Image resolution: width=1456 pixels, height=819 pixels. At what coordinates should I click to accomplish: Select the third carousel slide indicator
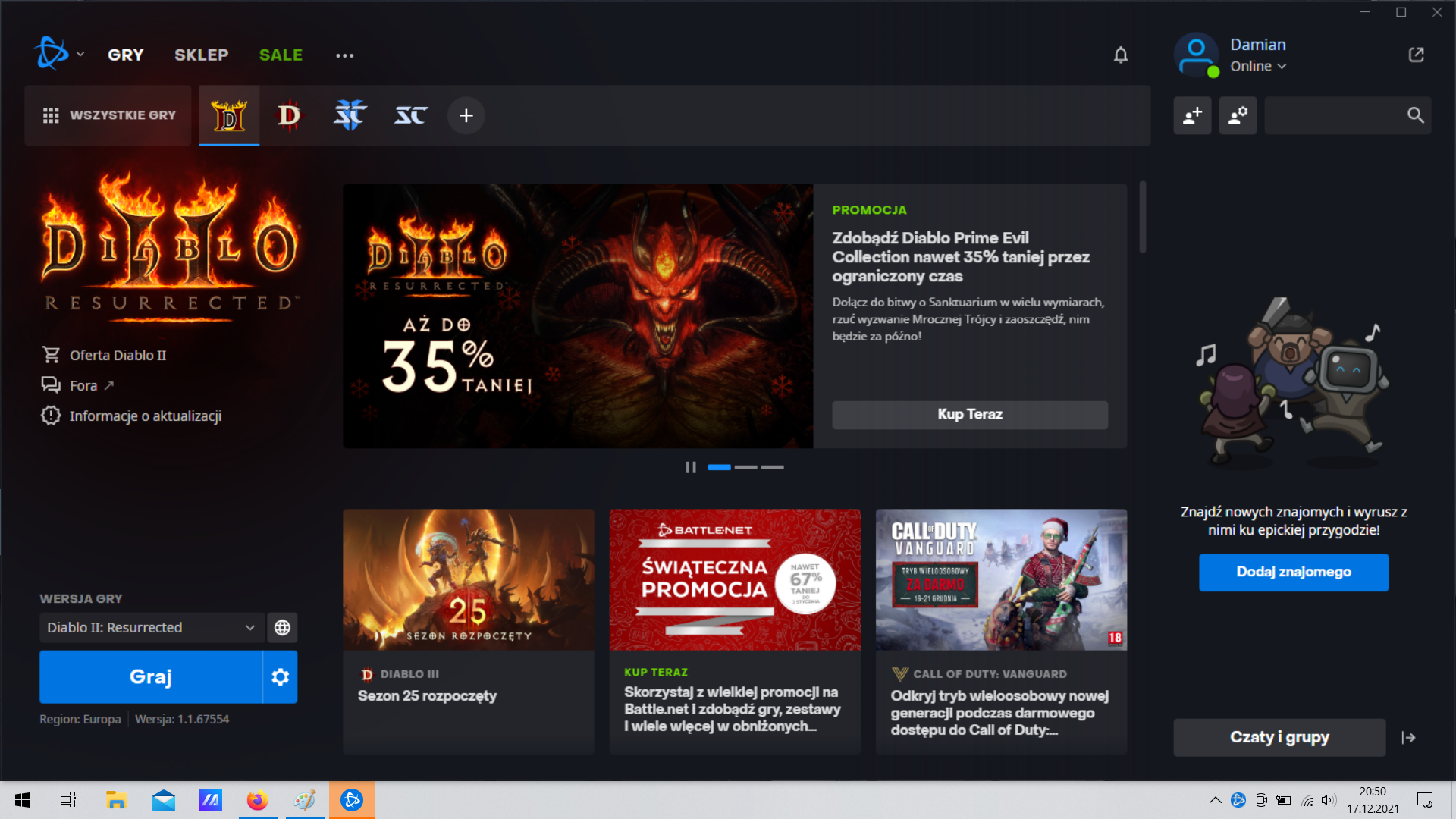[x=772, y=467]
